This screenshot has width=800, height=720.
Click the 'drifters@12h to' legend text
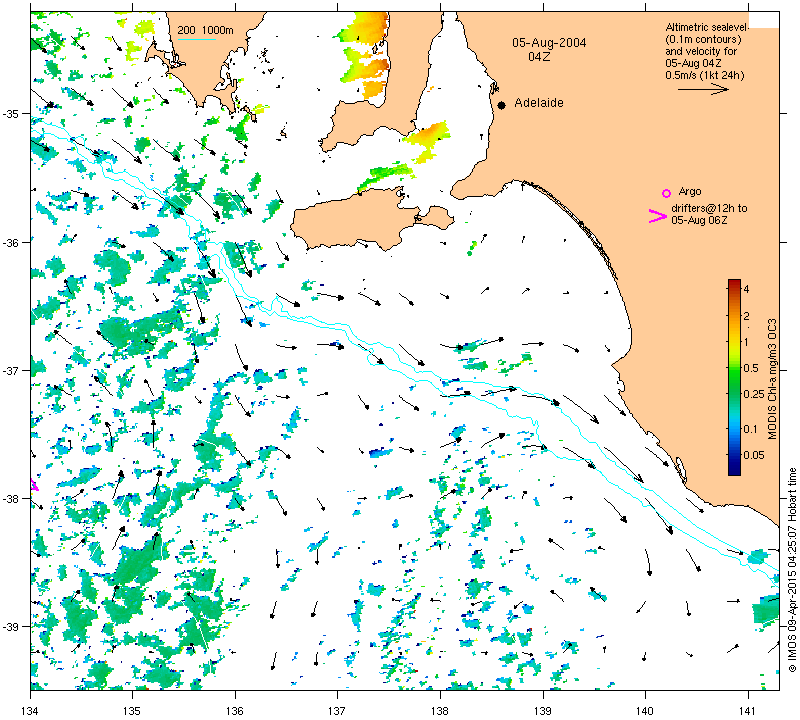[x=709, y=208]
